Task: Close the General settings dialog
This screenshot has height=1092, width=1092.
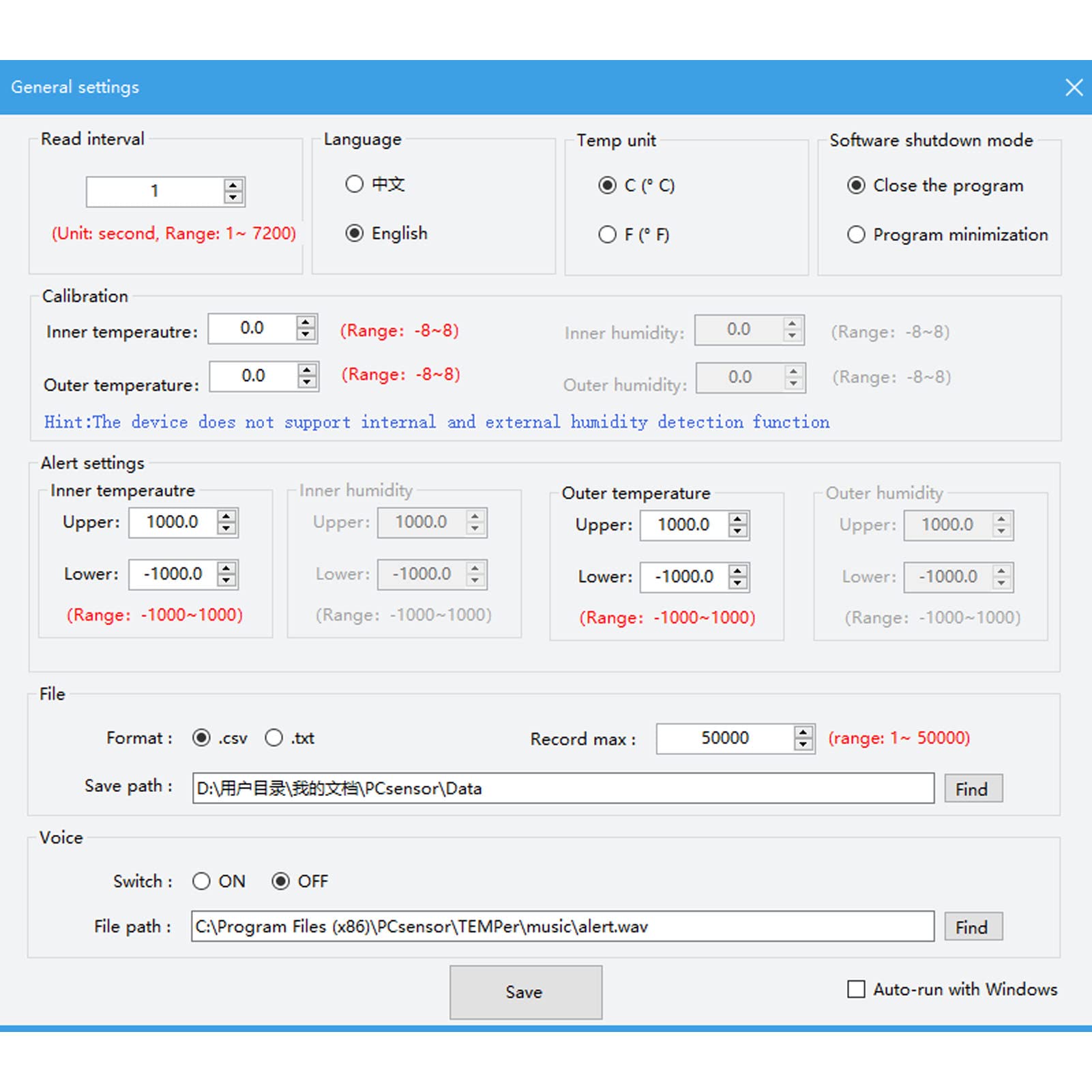Action: pyautogui.click(x=1074, y=87)
